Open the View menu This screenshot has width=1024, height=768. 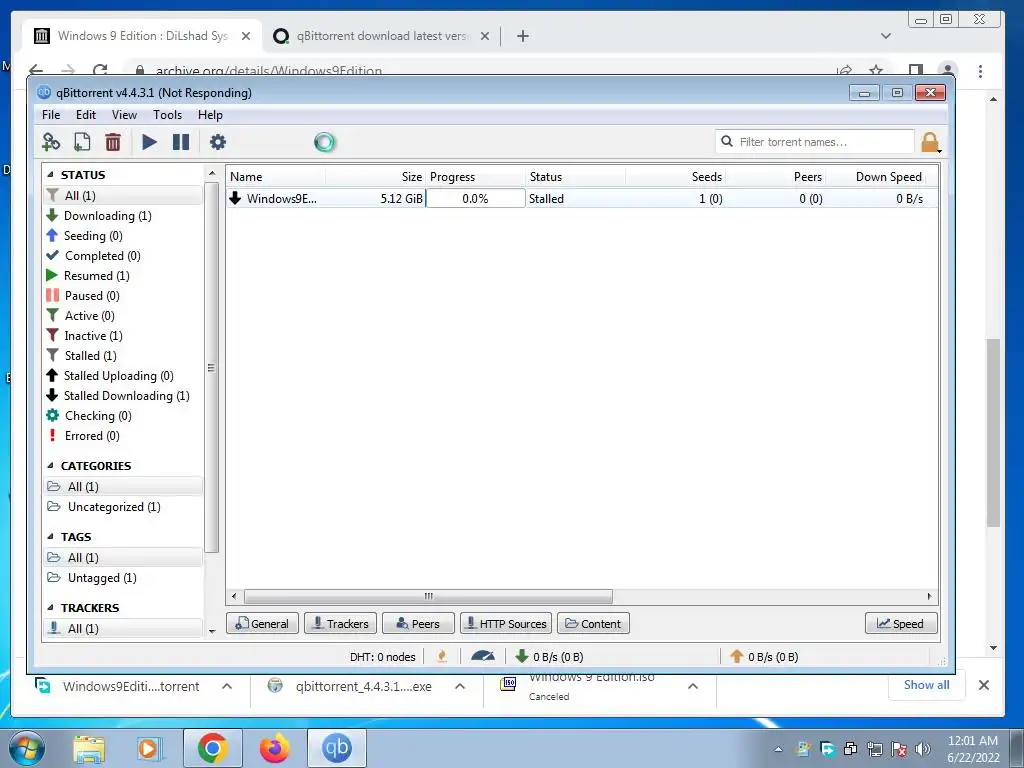click(x=124, y=115)
